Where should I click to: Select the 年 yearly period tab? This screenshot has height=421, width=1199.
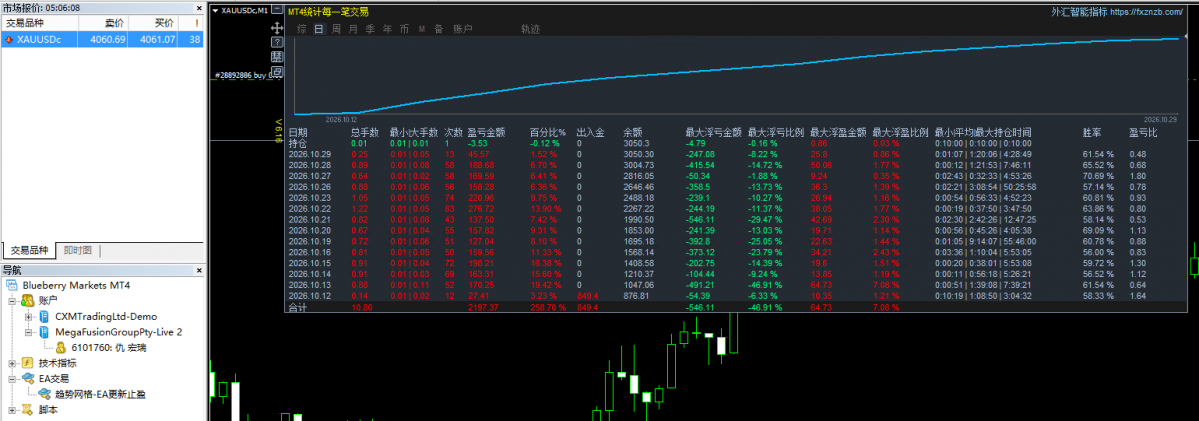[387, 29]
